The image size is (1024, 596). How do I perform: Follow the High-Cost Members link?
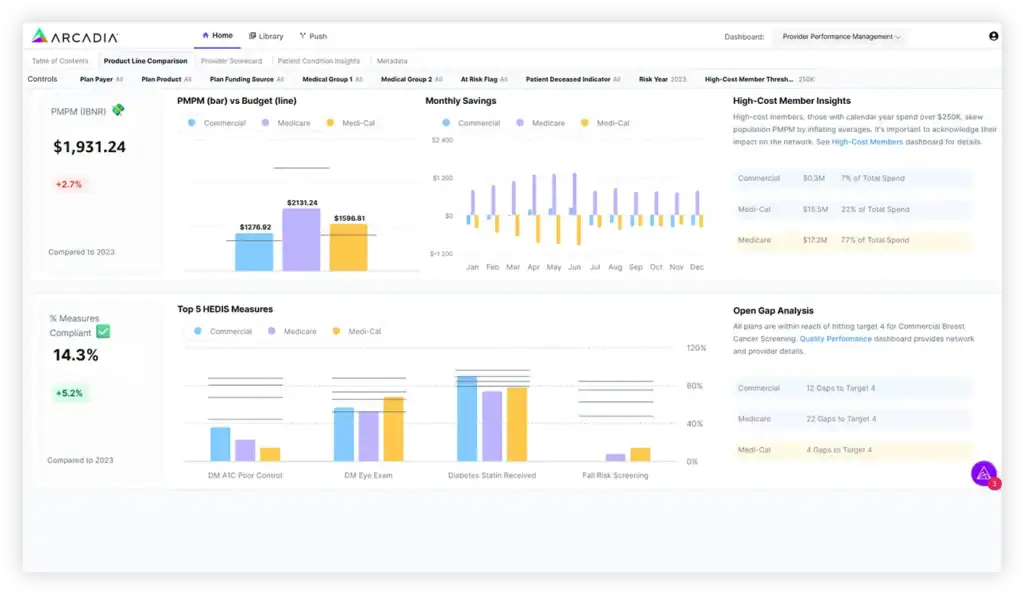pos(867,142)
